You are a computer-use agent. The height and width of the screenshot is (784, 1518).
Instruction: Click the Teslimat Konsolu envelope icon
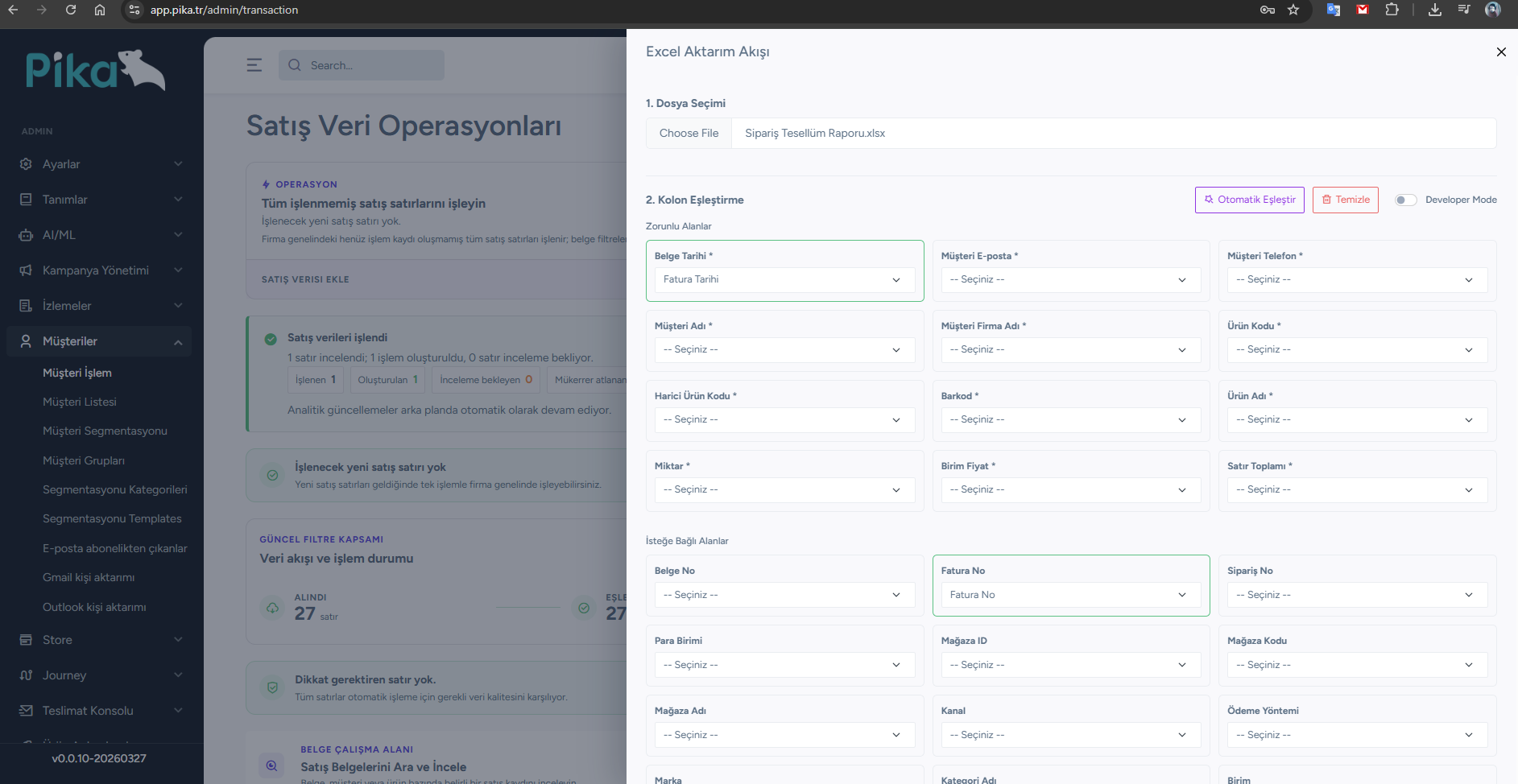point(26,711)
